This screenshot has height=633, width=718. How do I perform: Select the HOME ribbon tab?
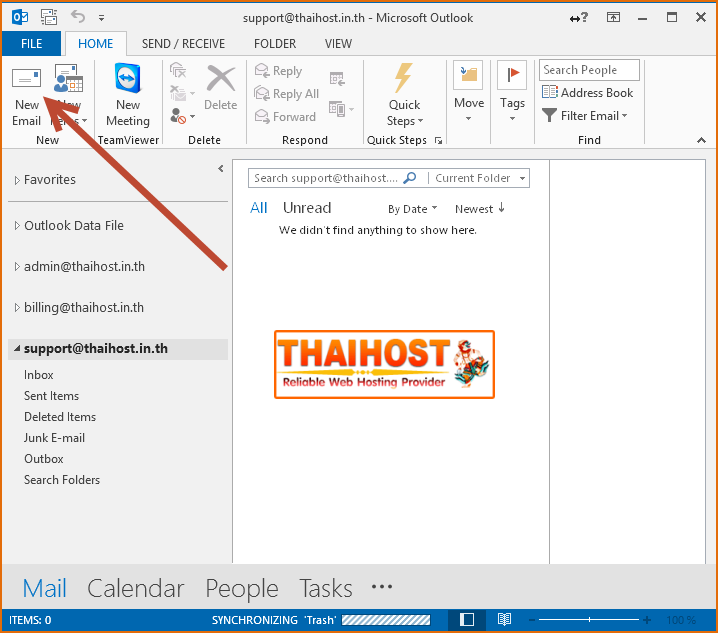95,44
